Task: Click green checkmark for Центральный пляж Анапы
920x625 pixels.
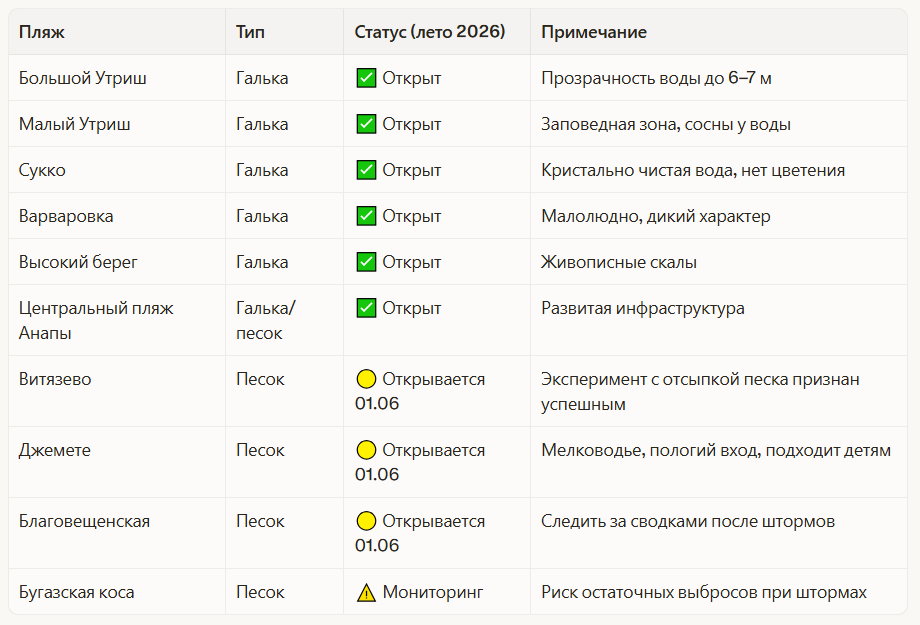Action: click(366, 308)
